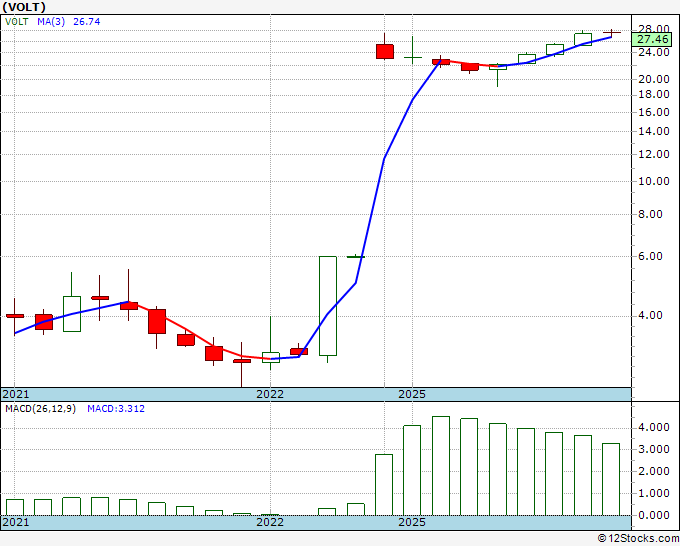Click the 14.00 price axis label
680x546 pixels.
point(654,131)
